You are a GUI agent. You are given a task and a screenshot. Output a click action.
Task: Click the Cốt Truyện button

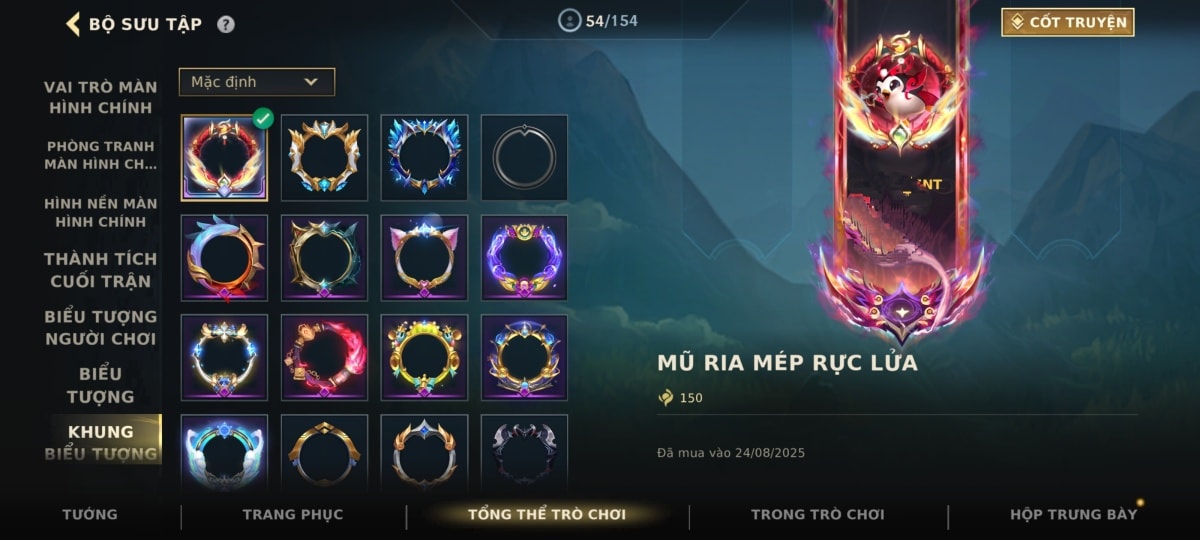click(1068, 22)
